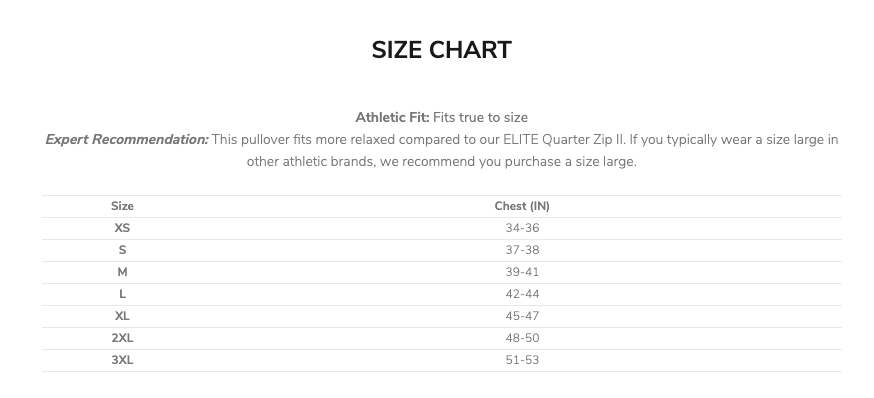Select the 2XL size row label

[x=122, y=338]
